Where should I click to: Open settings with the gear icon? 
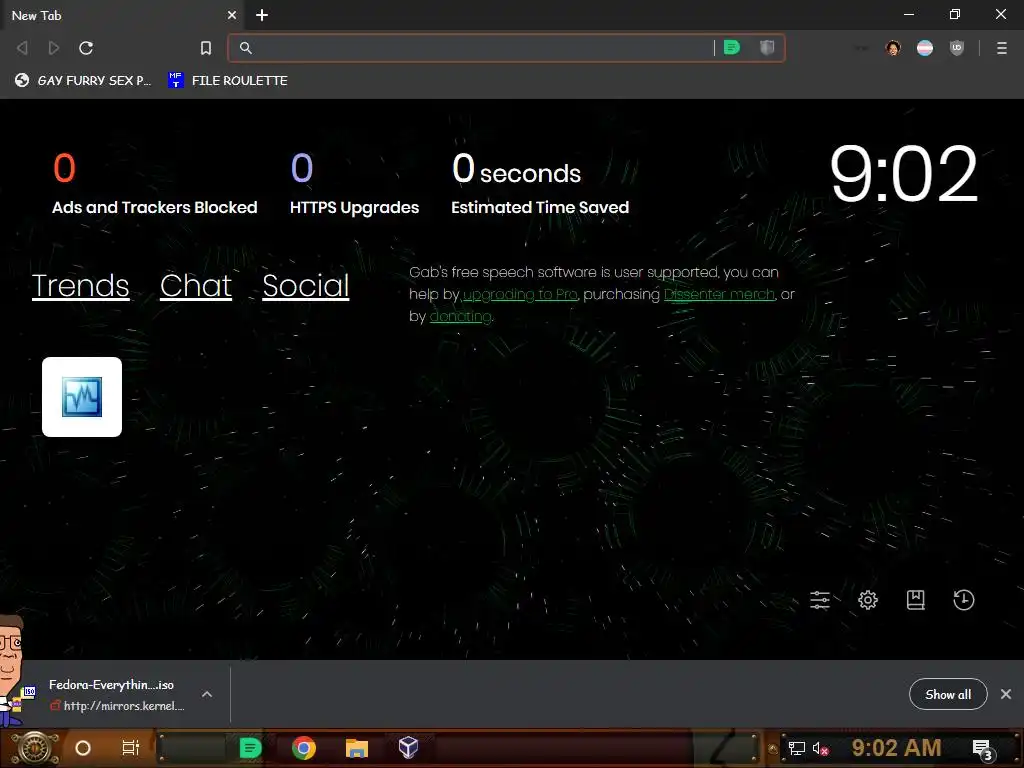pyautogui.click(x=868, y=600)
